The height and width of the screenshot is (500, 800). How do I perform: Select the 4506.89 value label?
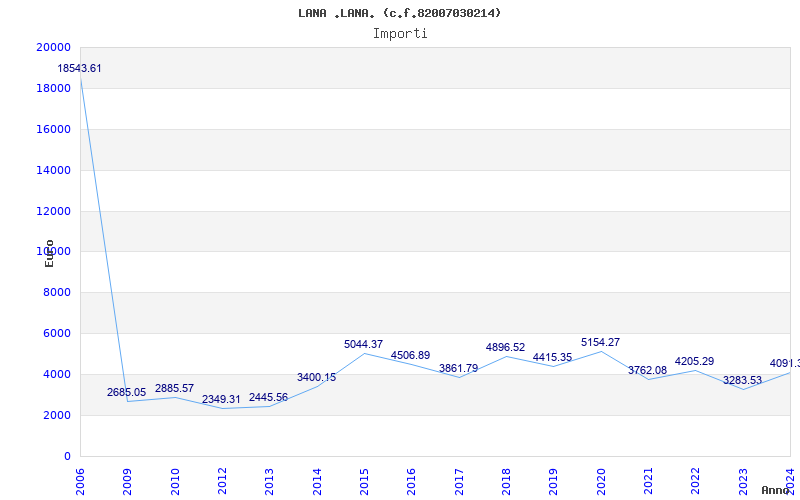tap(410, 355)
